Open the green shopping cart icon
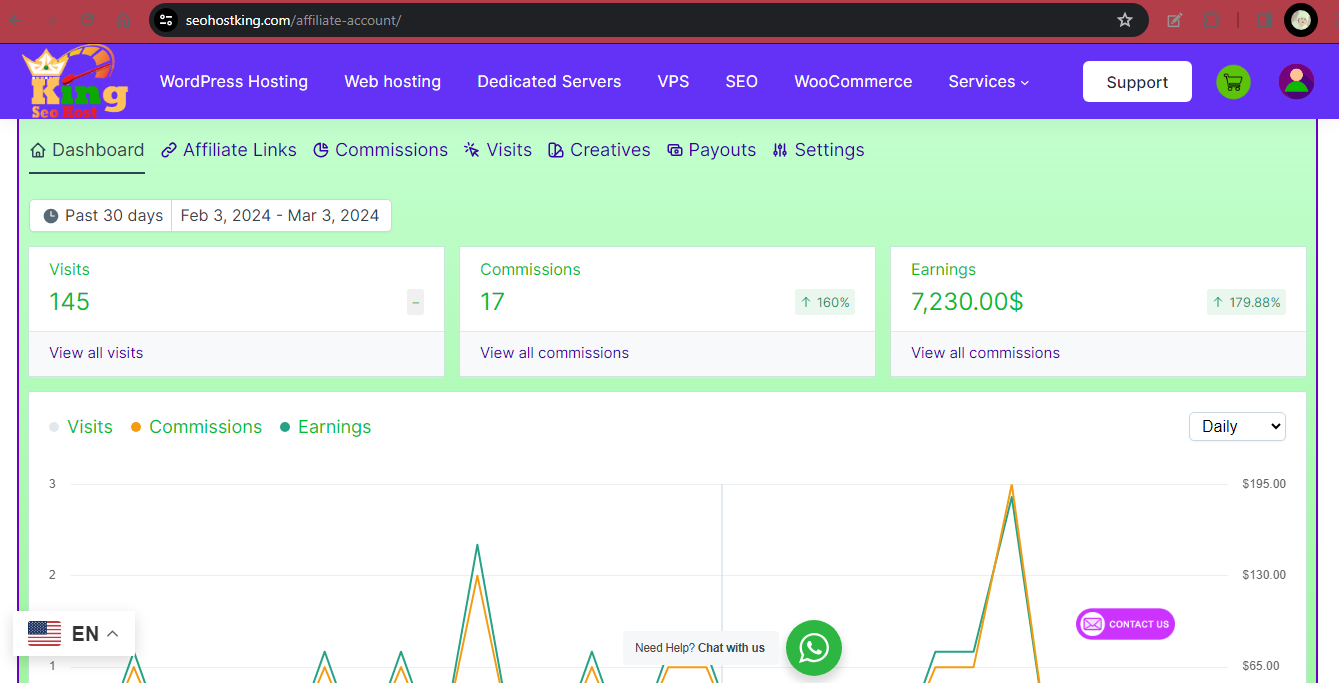 (1233, 82)
